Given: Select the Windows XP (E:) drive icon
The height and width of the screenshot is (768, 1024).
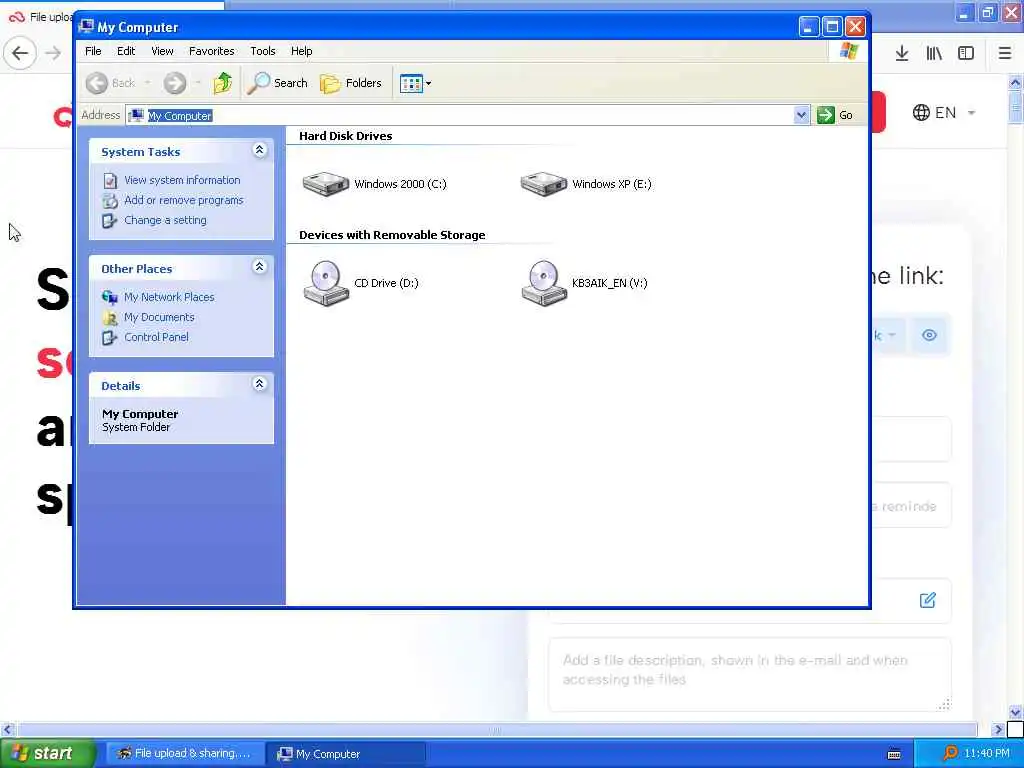Looking at the screenshot, I should coord(543,184).
